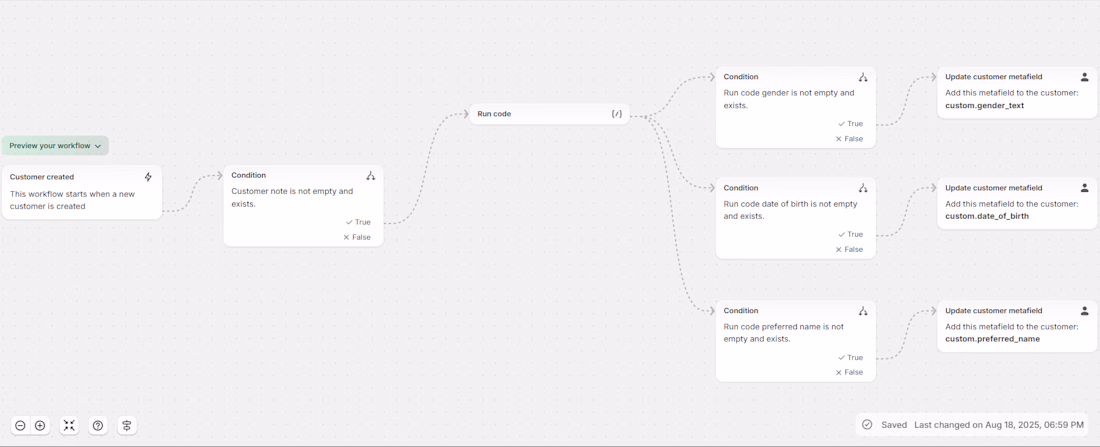Zoom out of the workflow canvas
The image size is (1100, 447).
(20, 426)
